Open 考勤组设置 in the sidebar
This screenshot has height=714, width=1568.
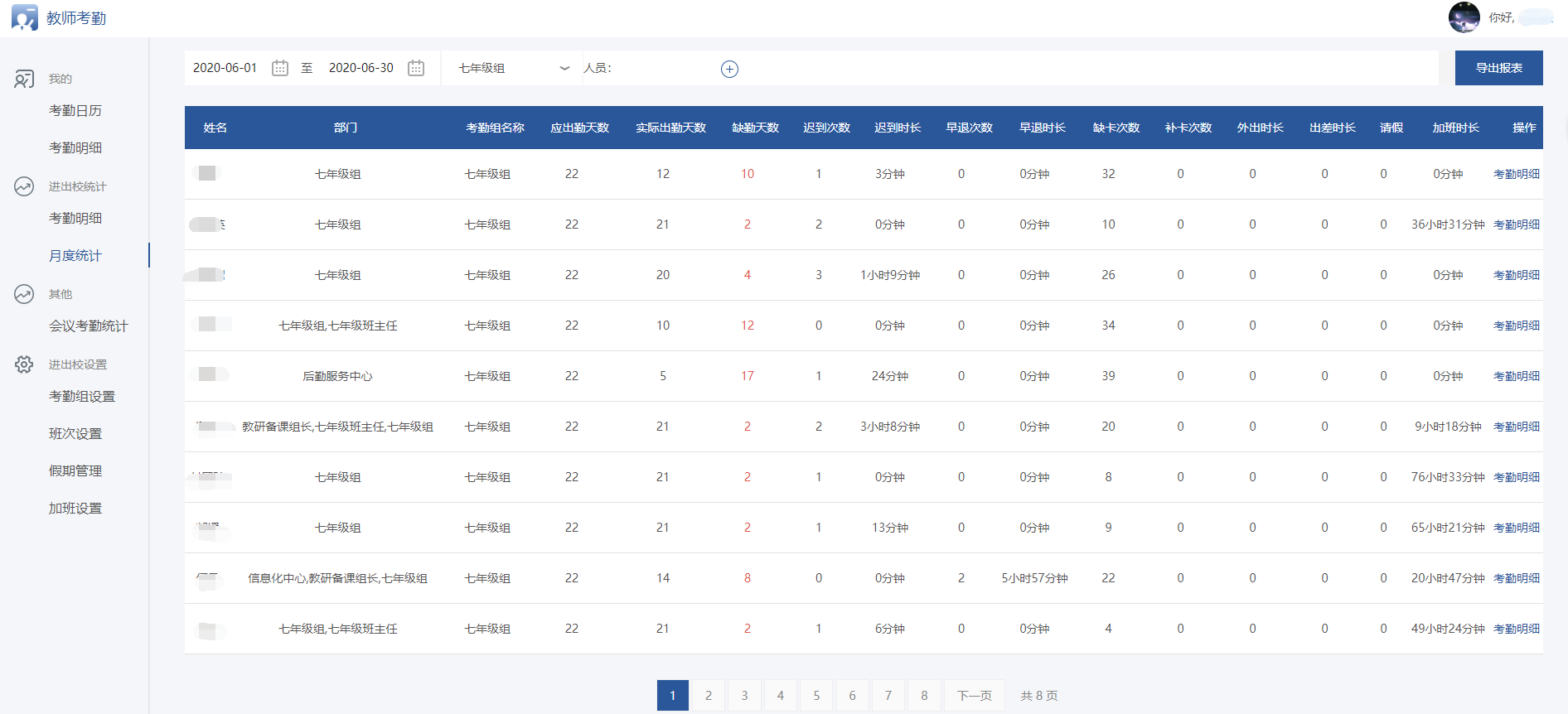click(82, 396)
